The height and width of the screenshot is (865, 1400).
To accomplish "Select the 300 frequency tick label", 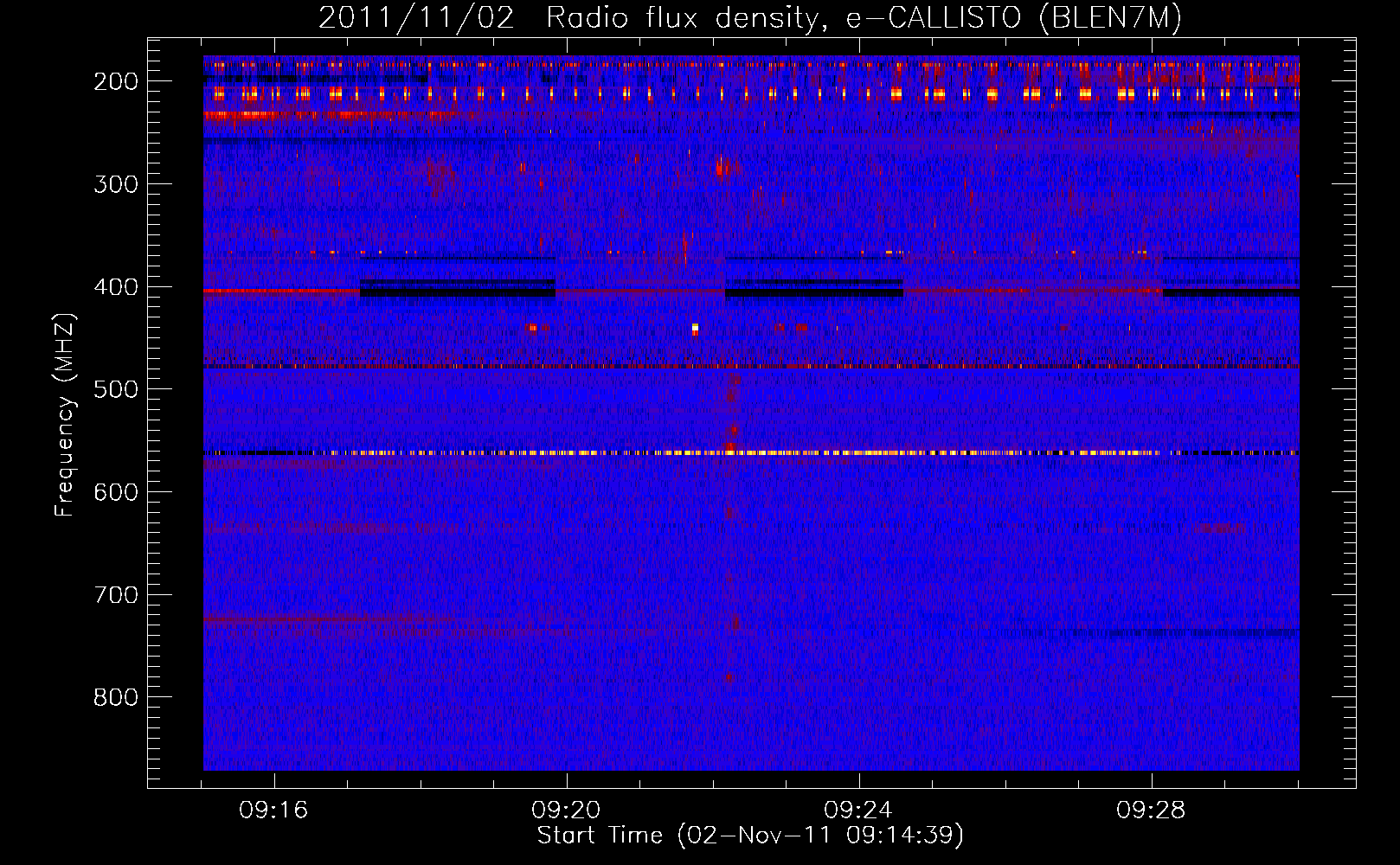I will [x=116, y=184].
